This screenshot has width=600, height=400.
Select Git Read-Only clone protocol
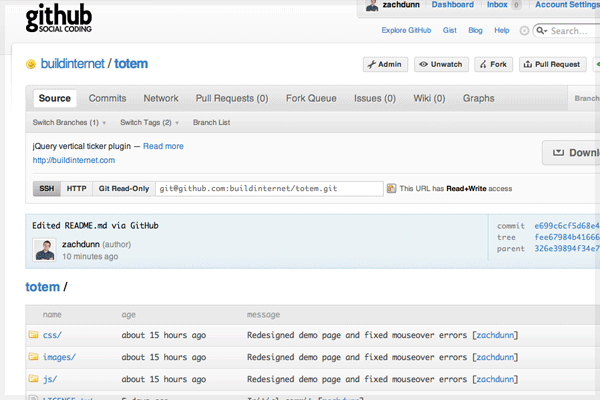click(124, 188)
